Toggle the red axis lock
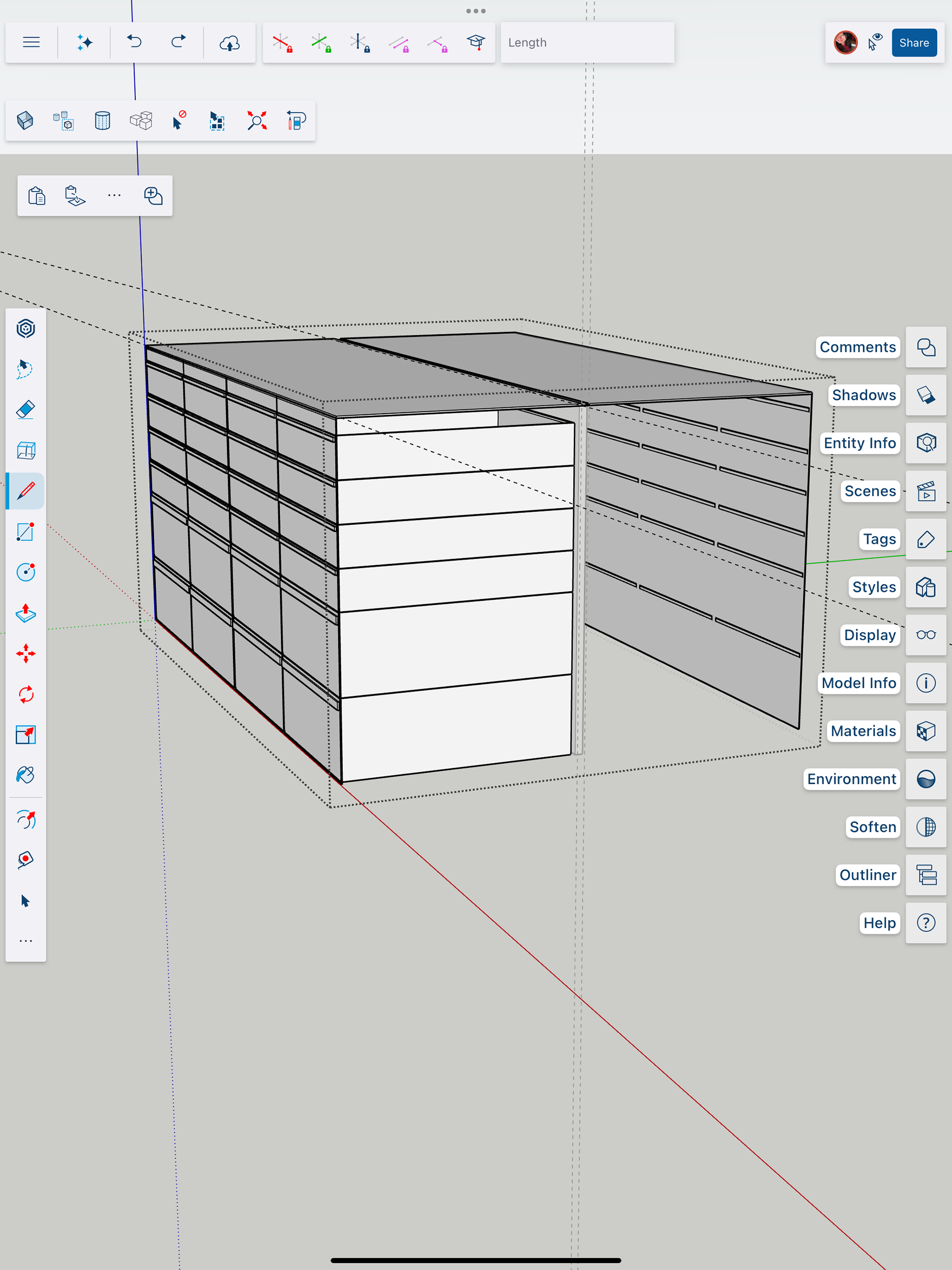 pos(282,43)
